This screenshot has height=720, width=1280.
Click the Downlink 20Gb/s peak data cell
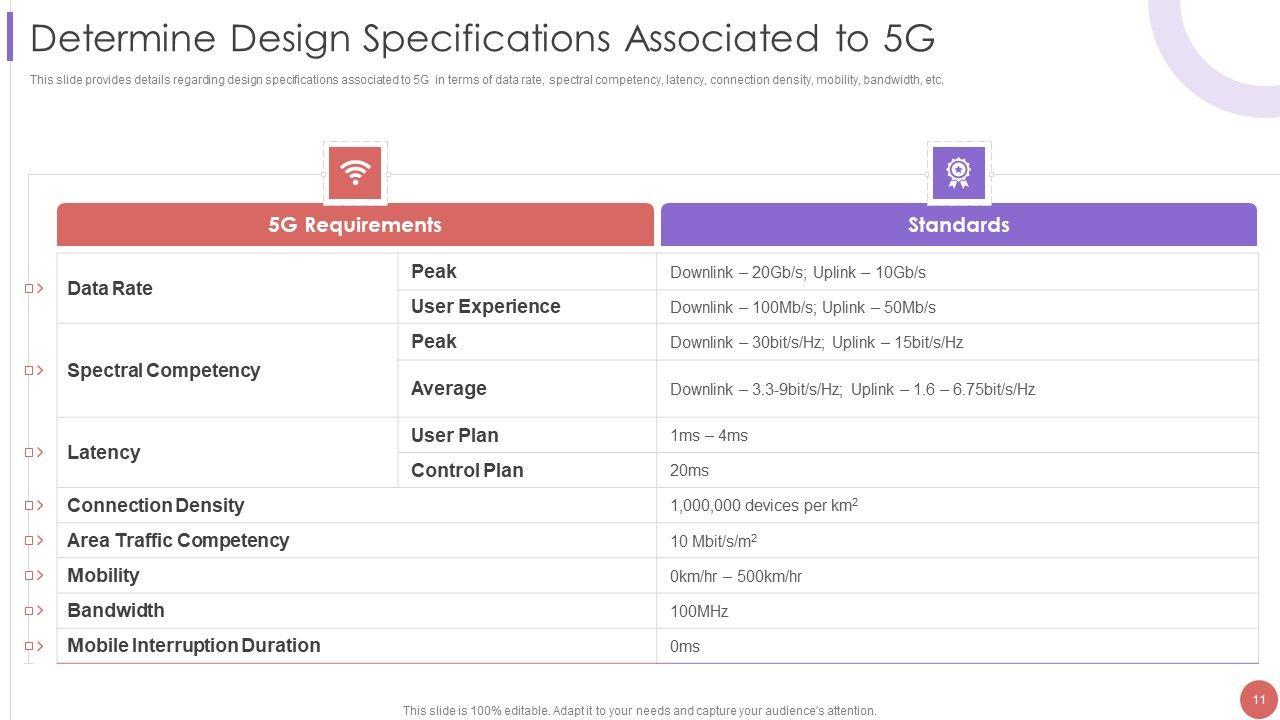tap(798, 272)
